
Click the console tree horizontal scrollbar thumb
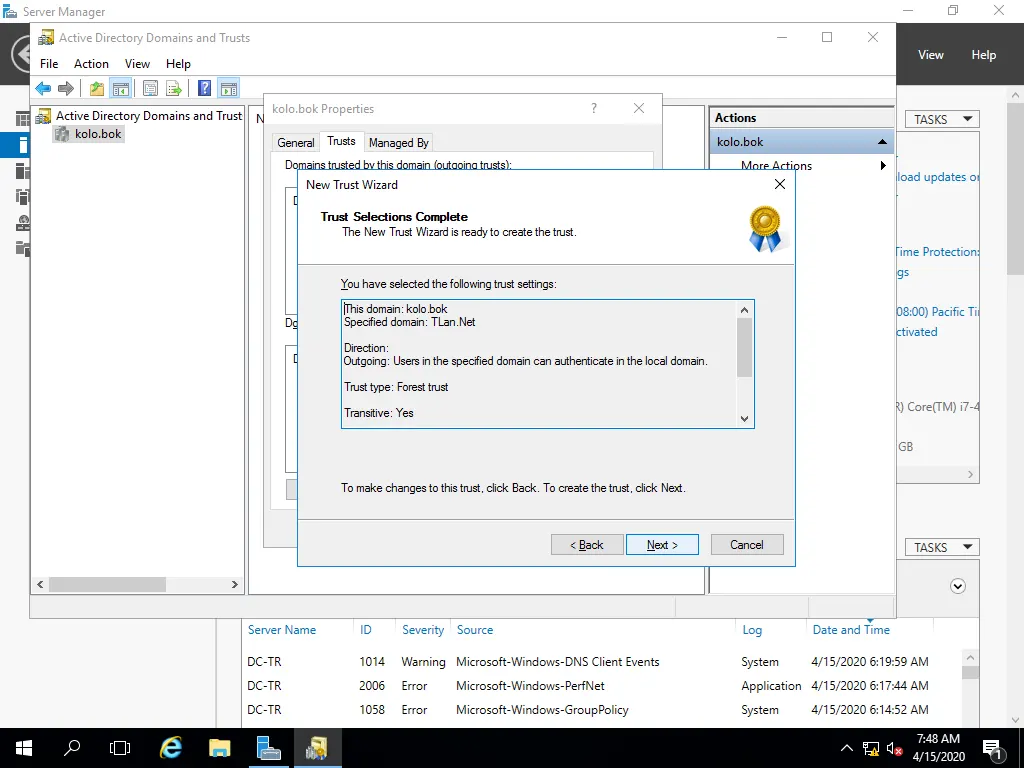[x=107, y=584]
